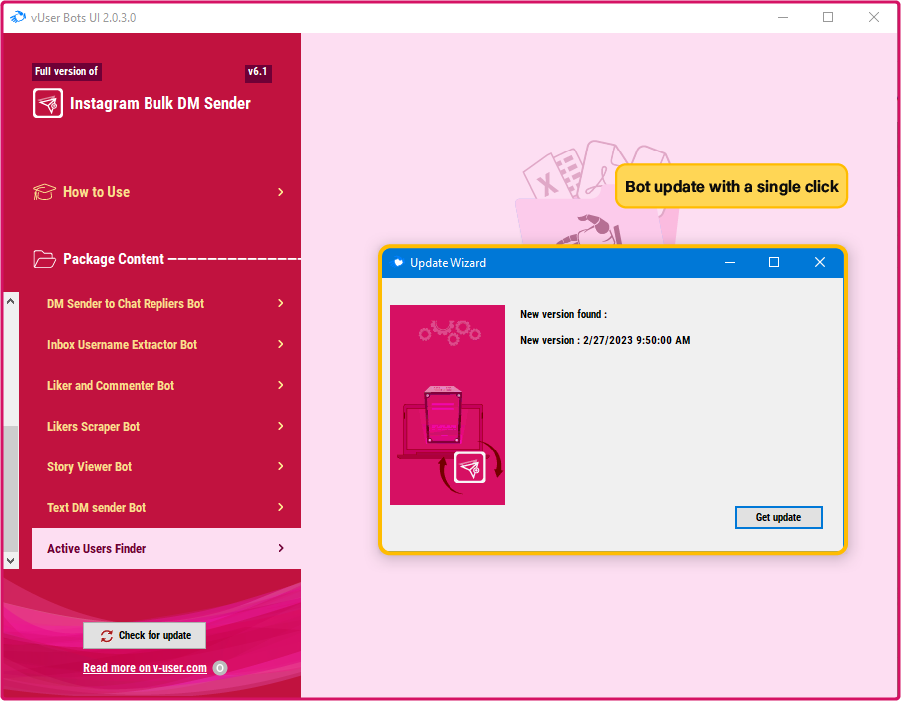Open Liker and Commenter Bot
Image resolution: width=901 pixels, height=701 pixels.
[166, 385]
